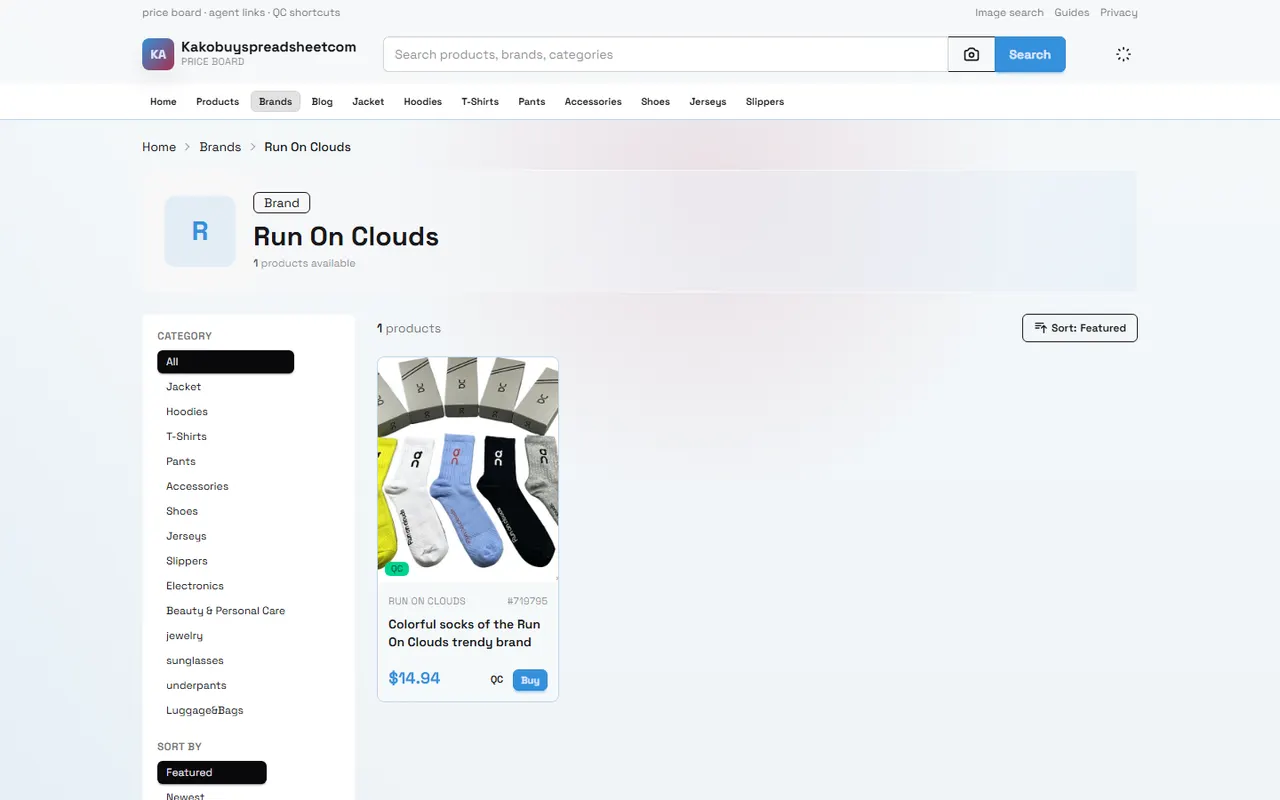
Task: Filter by underpants category
Action: (x=196, y=686)
